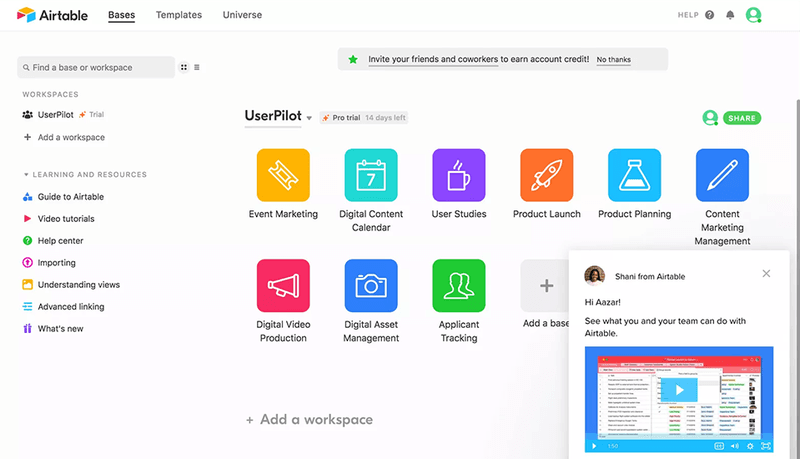Enter video fullscreen mode
Image resolution: width=800 pixels, height=459 pixels.
pos(766,446)
